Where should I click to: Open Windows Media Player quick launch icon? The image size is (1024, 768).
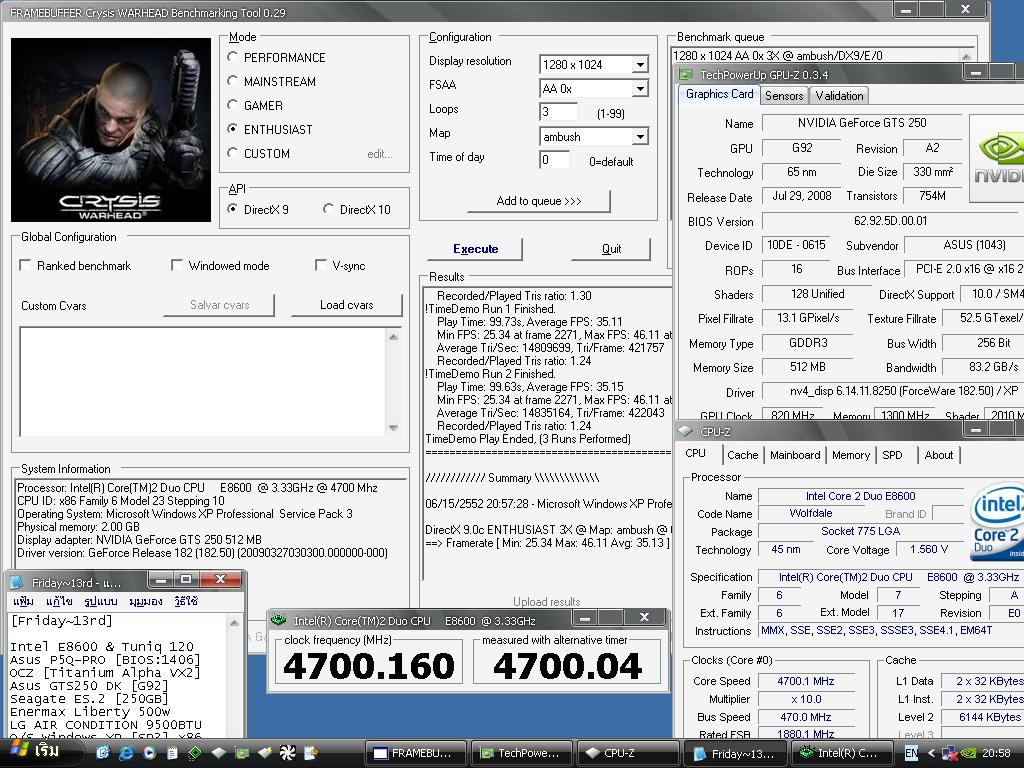coord(149,753)
